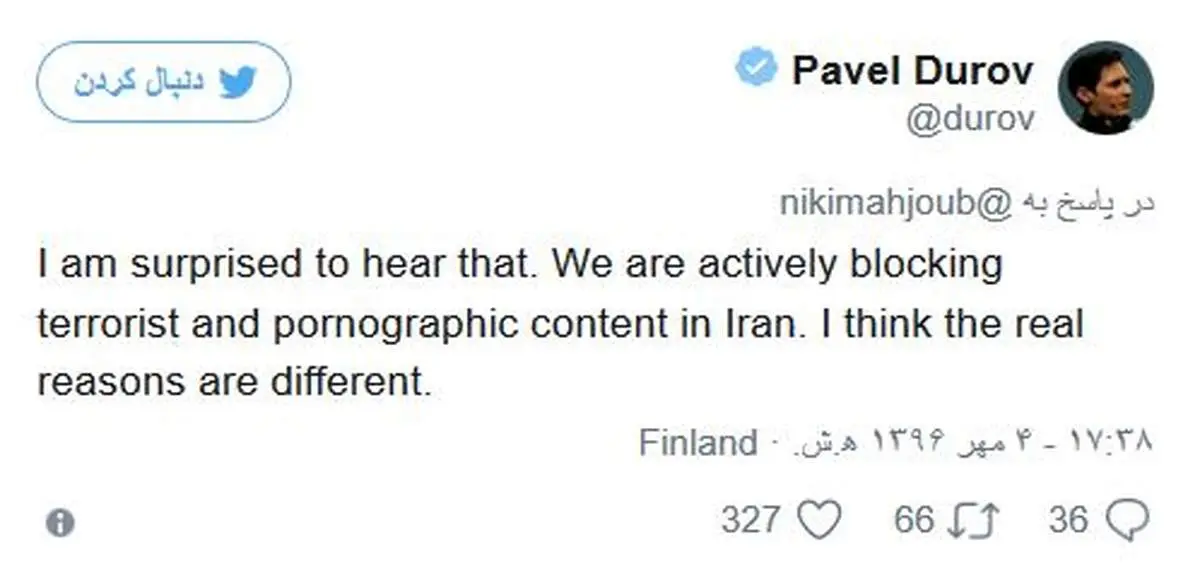The image size is (1200, 566).
Task: Click the blue verified badge
Action: (x=757, y=69)
